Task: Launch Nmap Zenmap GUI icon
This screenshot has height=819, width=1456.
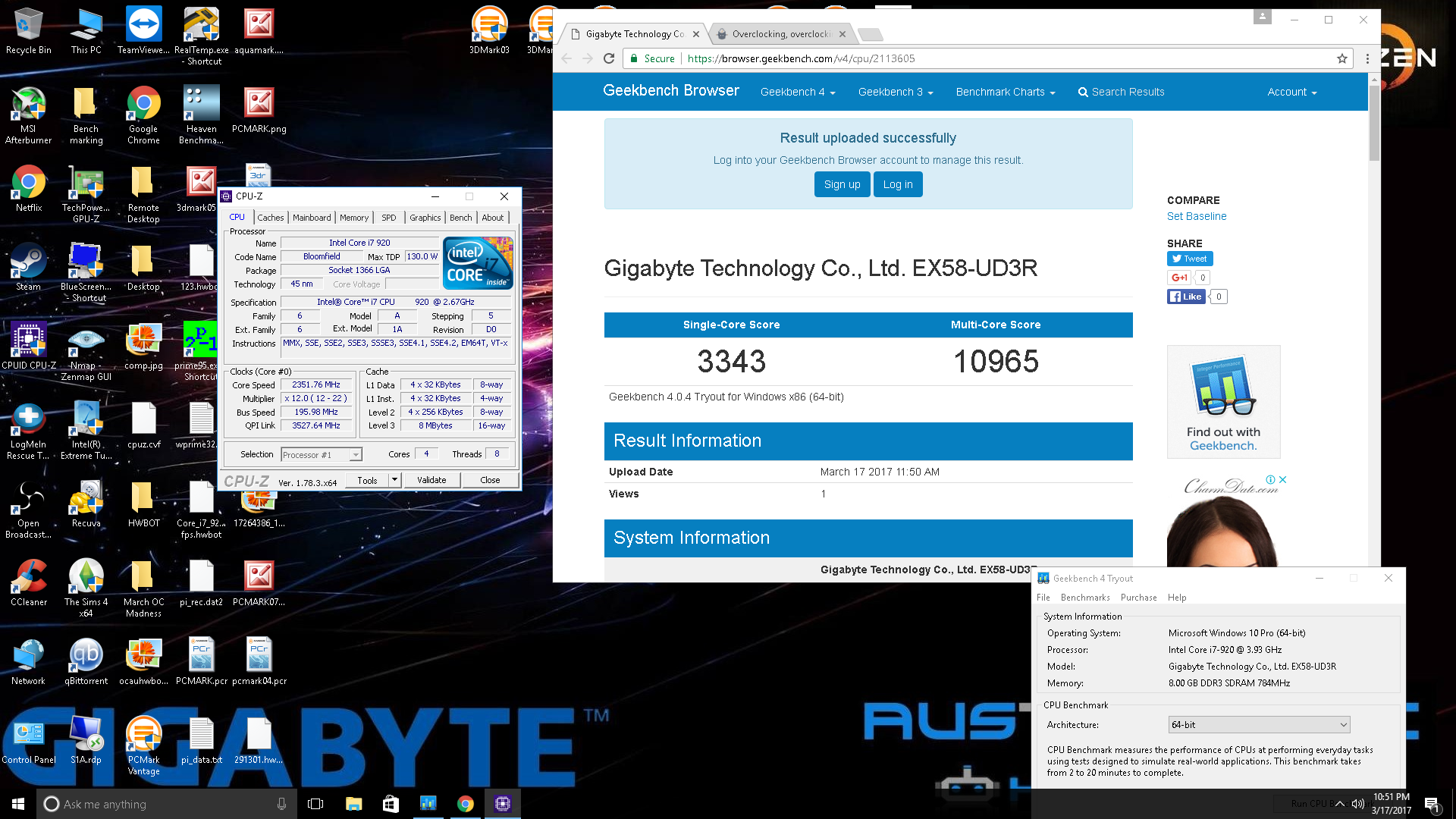Action: [x=86, y=351]
